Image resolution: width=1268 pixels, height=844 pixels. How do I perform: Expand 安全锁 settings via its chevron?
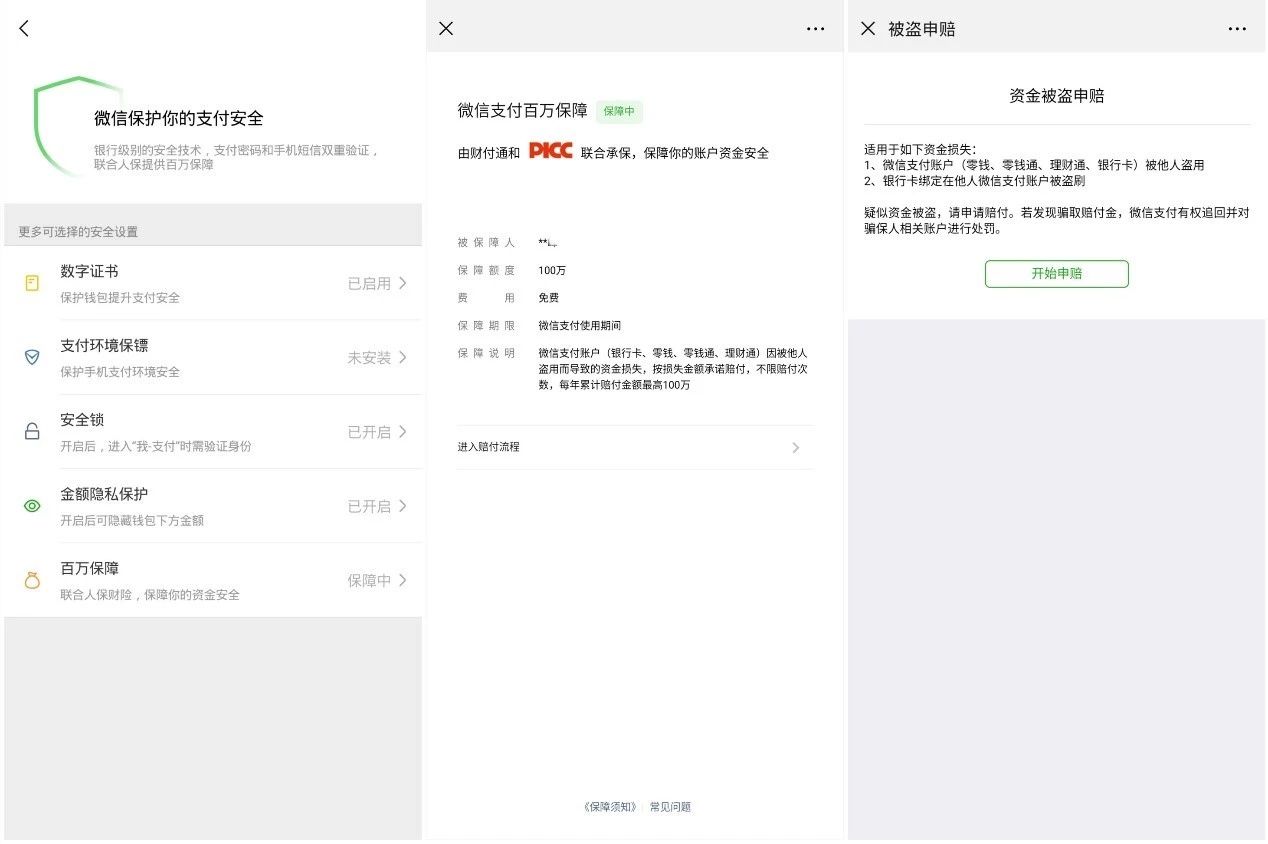(x=403, y=431)
